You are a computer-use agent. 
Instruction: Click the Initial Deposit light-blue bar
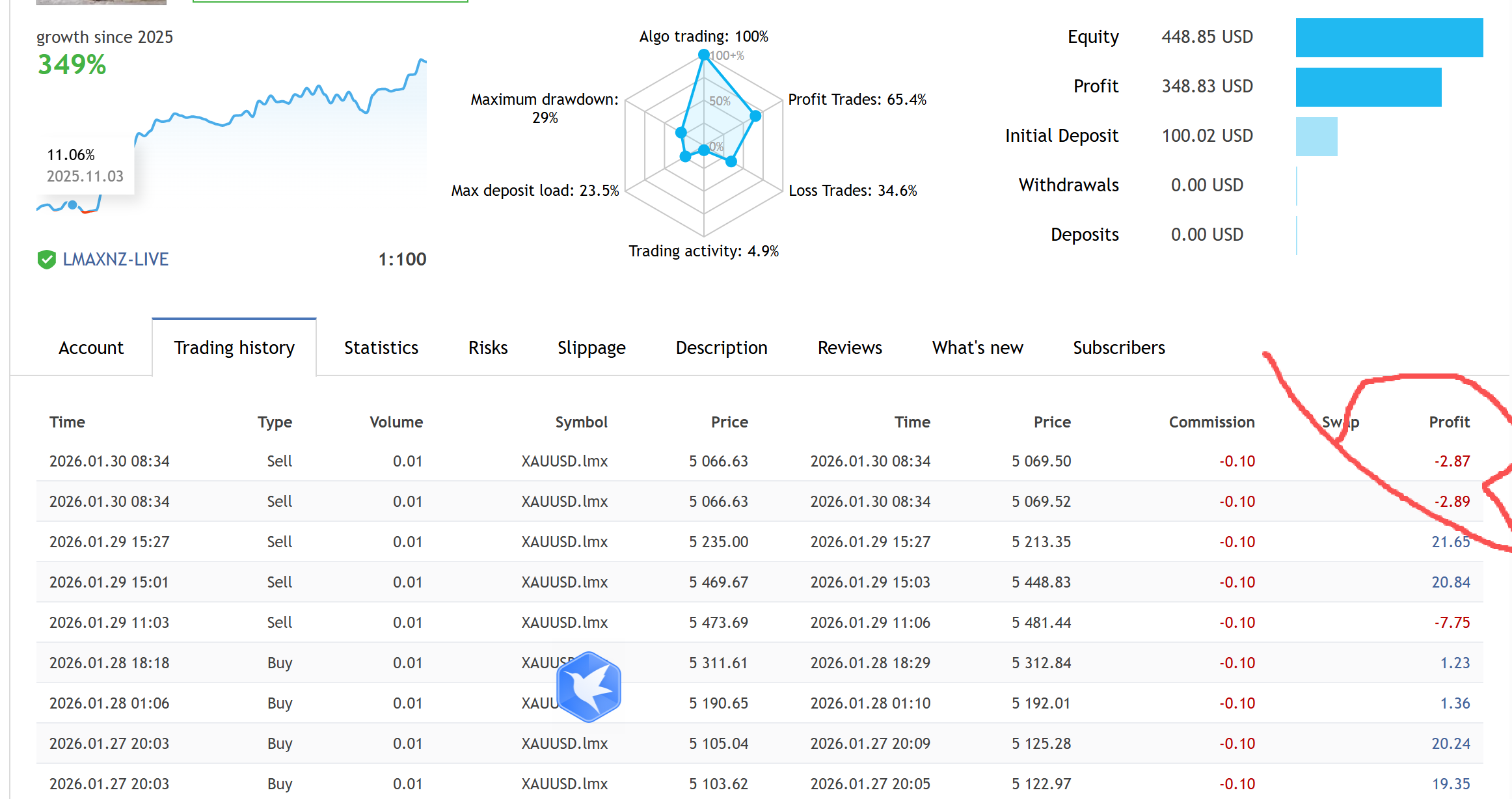[1316, 137]
